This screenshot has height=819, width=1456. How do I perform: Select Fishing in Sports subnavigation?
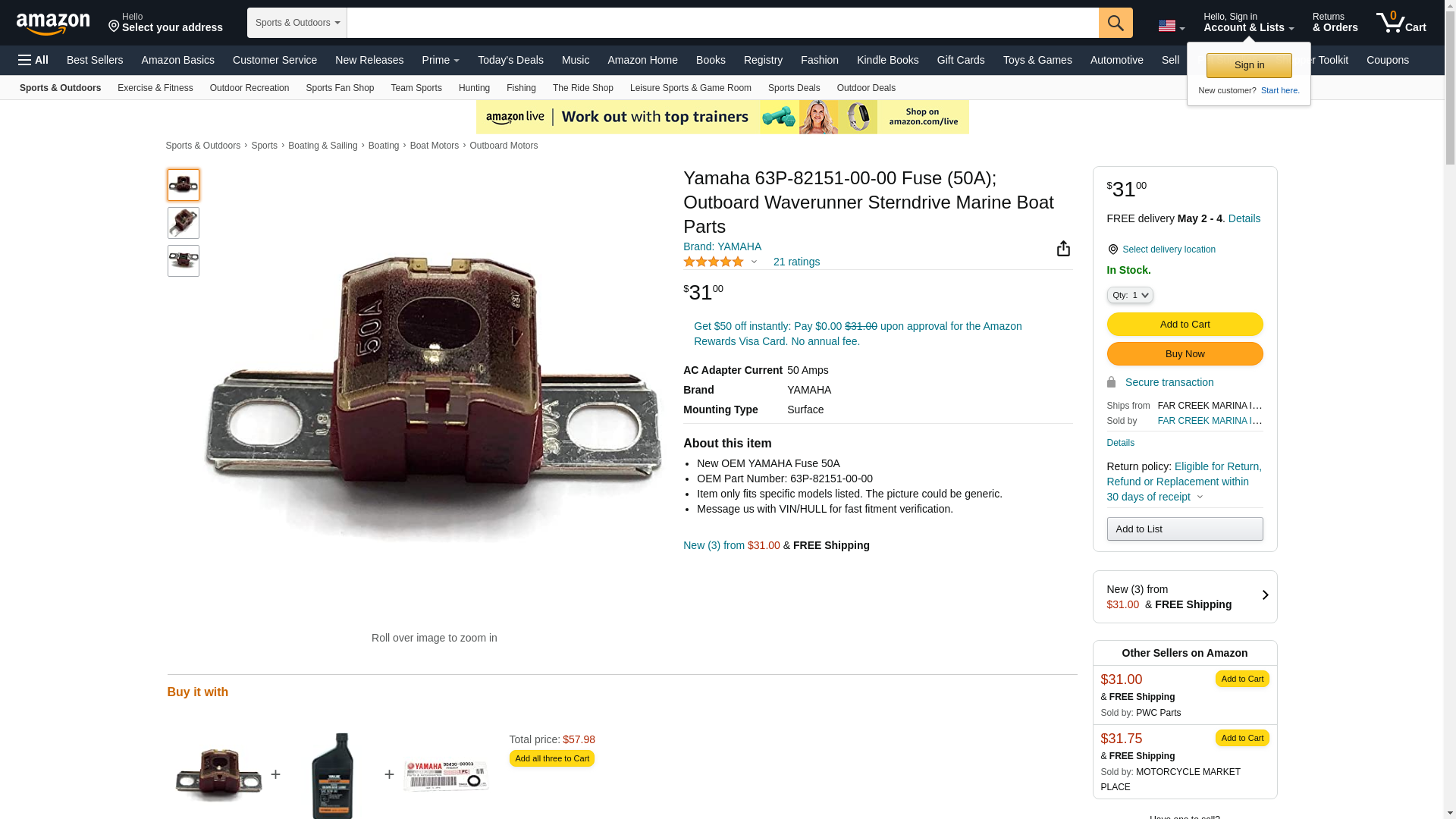pyautogui.click(x=521, y=88)
